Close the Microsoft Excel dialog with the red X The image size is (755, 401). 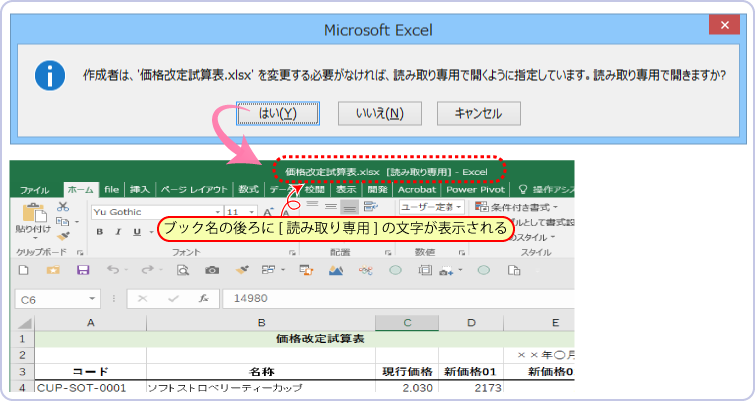(724, 25)
